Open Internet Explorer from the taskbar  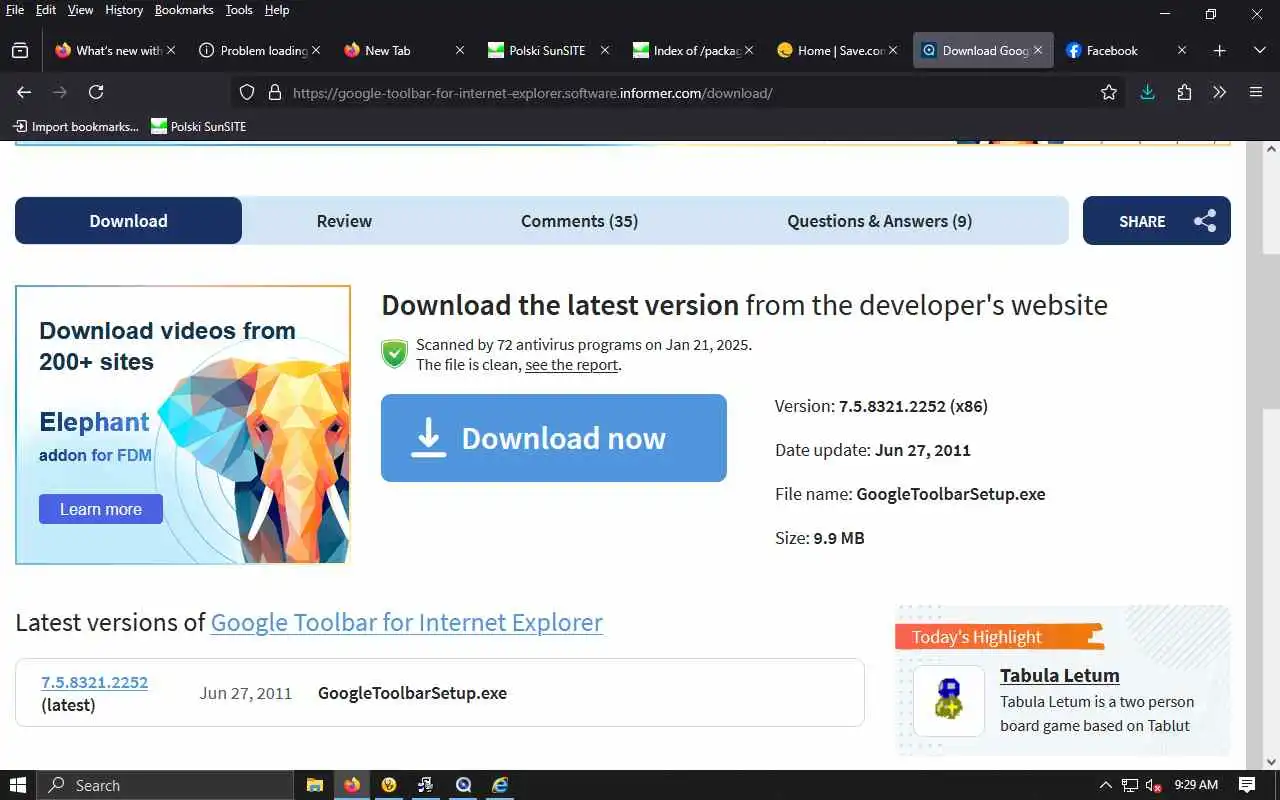(x=500, y=785)
